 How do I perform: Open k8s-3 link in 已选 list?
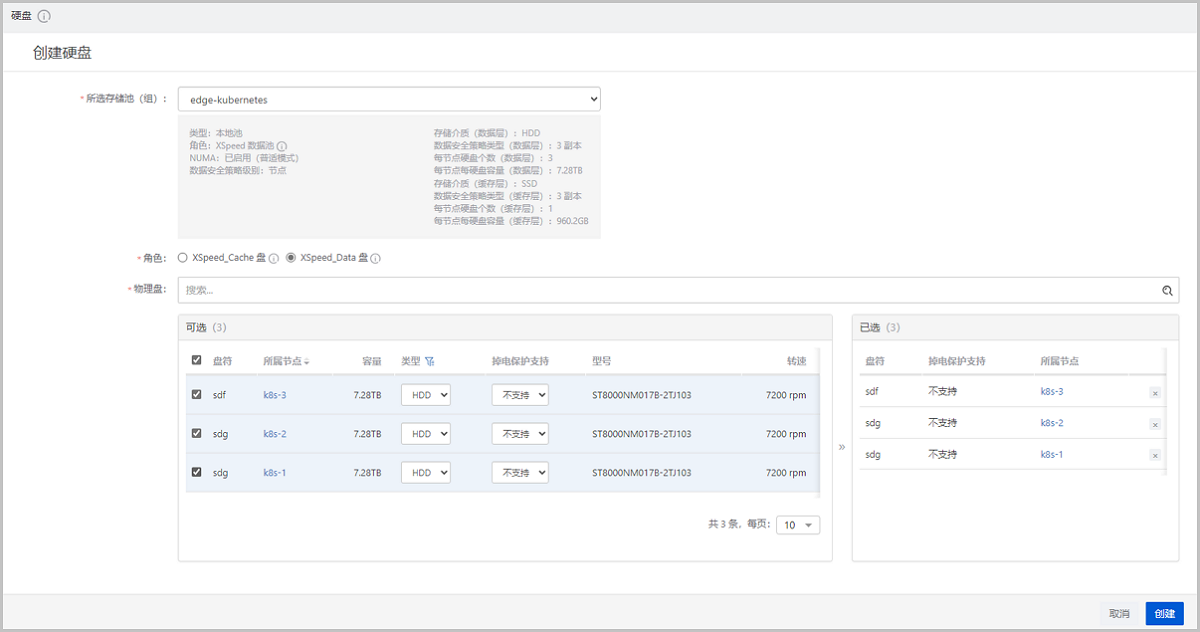1052,392
